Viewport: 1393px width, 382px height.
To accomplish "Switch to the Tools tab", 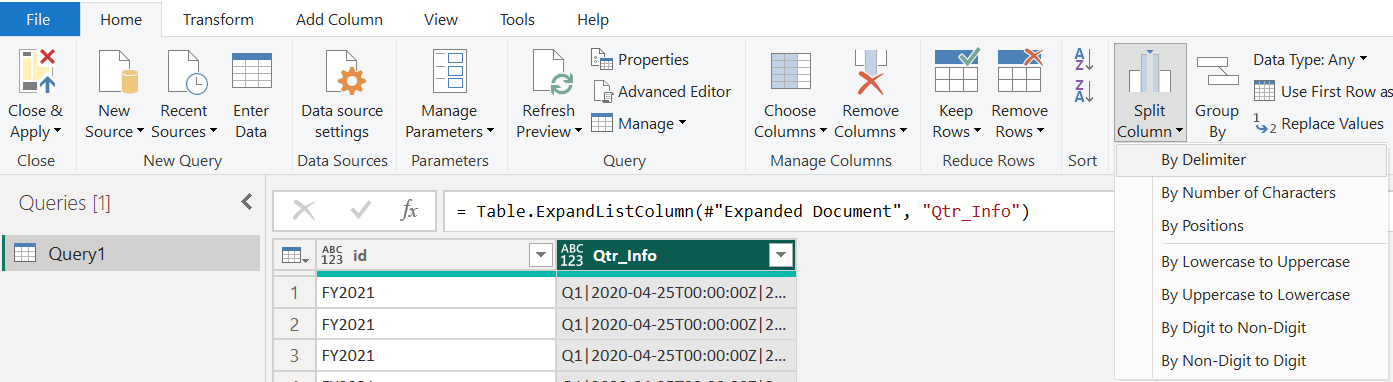I will 518,19.
